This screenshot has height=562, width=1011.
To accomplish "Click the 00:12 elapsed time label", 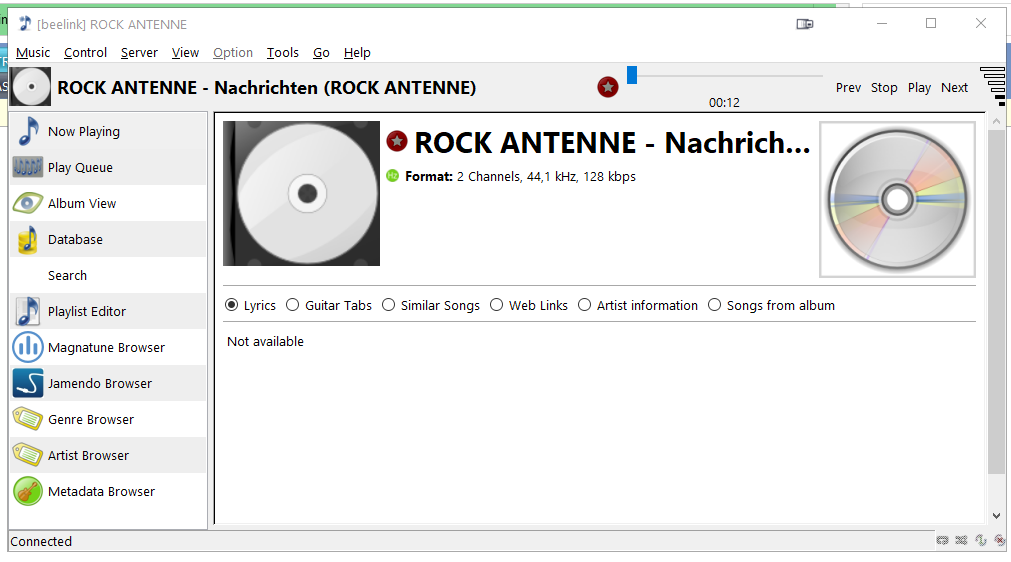I will 724,102.
